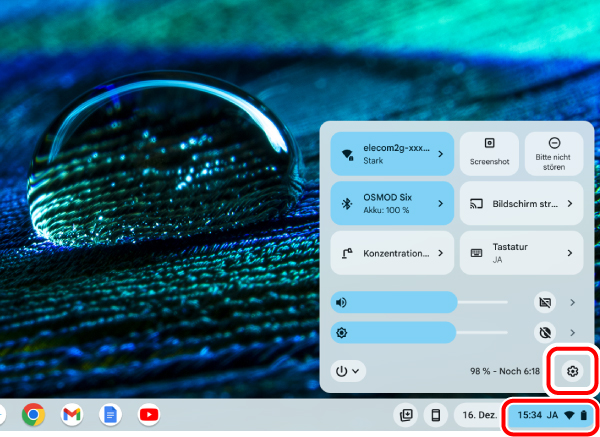Open the 16. Dez. calendar date button
The image size is (600, 437).
479,414
